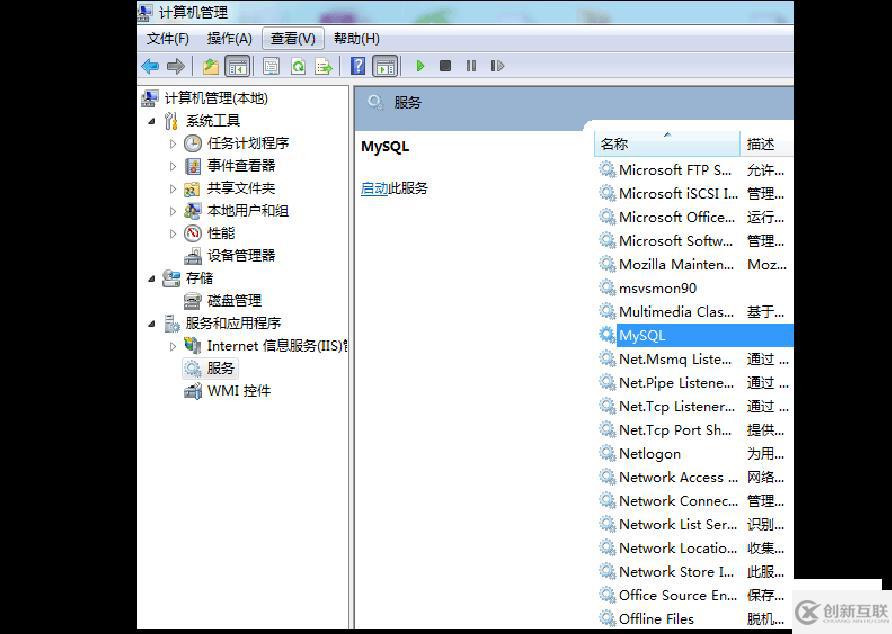This screenshot has height=634, width=892.
Task: Click the Forward navigation arrow
Action: click(x=175, y=65)
